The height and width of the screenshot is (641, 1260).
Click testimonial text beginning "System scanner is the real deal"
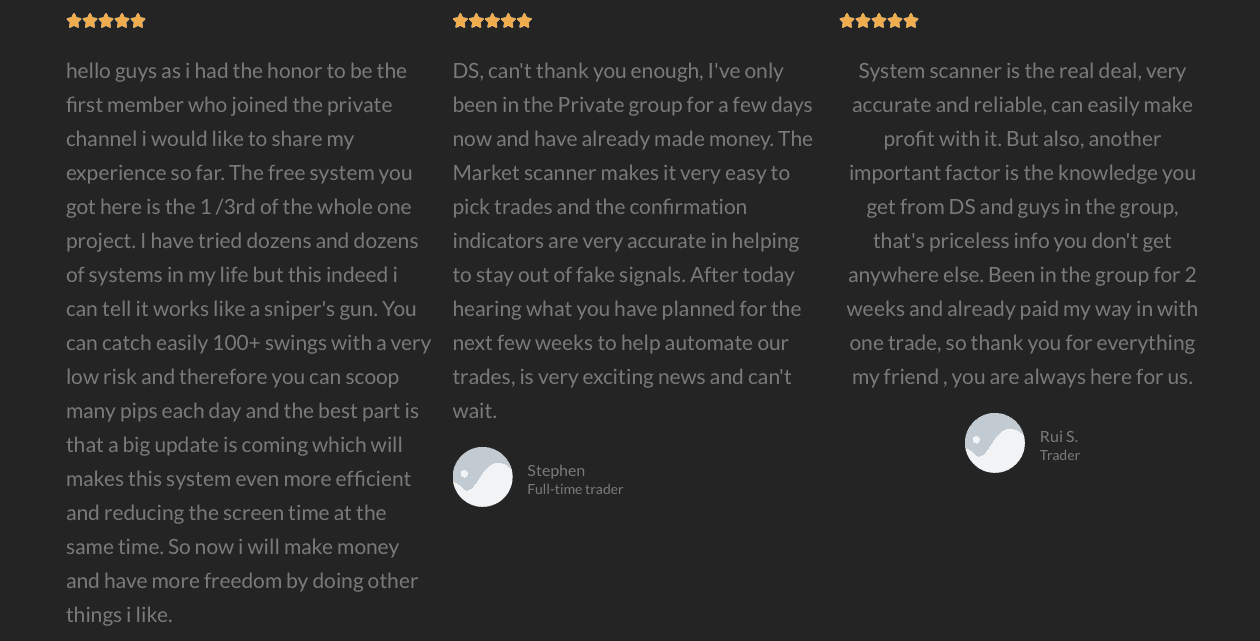pyautogui.click(x=1022, y=223)
